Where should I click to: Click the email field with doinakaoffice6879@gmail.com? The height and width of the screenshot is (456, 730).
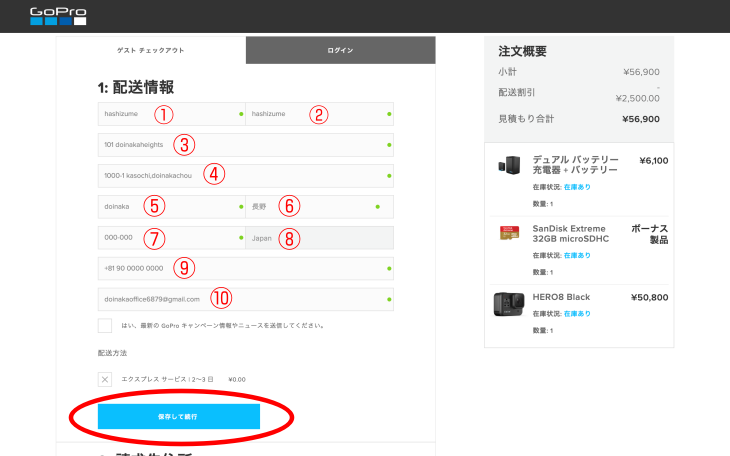point(246,299)
